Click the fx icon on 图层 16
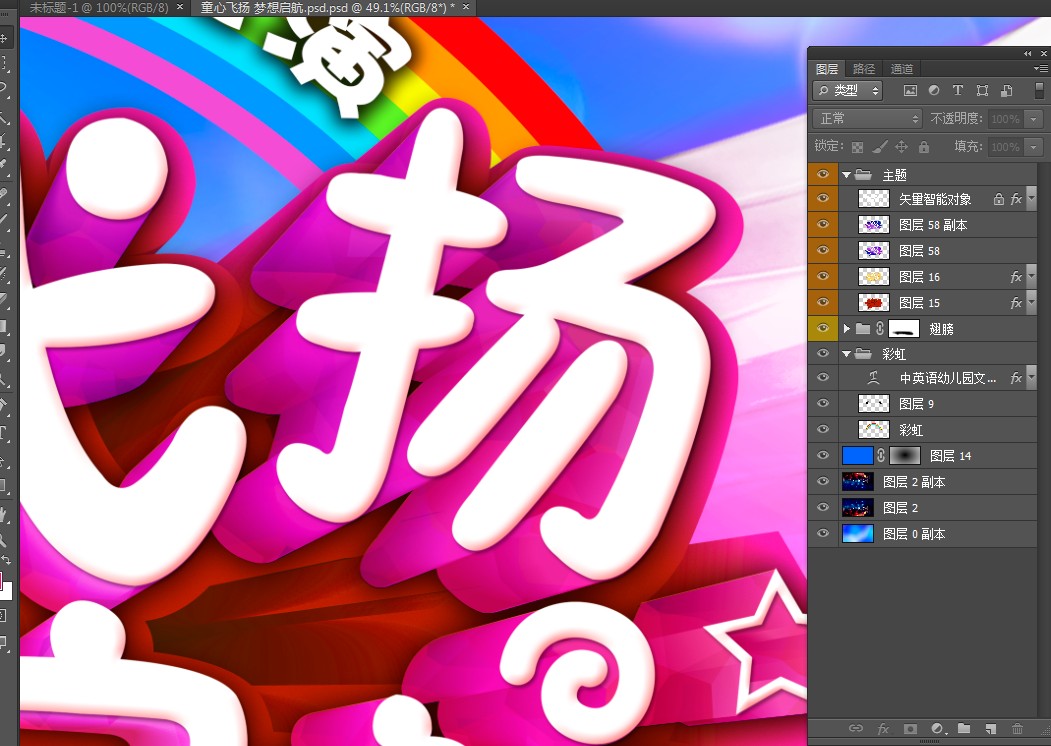 pos(1016,277)
